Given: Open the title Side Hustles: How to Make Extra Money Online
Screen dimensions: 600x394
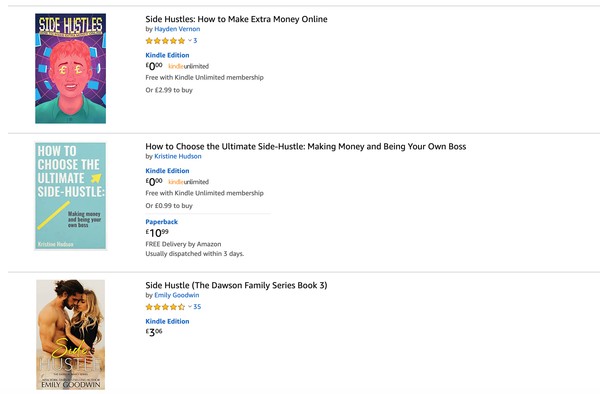Looking at the screenshot, I should tap(236, 19).
